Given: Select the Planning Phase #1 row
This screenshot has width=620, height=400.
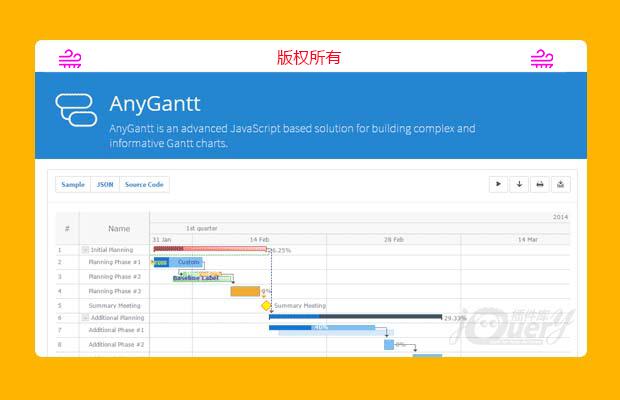Looking at the screenshot, I should [x=114, y=262].
